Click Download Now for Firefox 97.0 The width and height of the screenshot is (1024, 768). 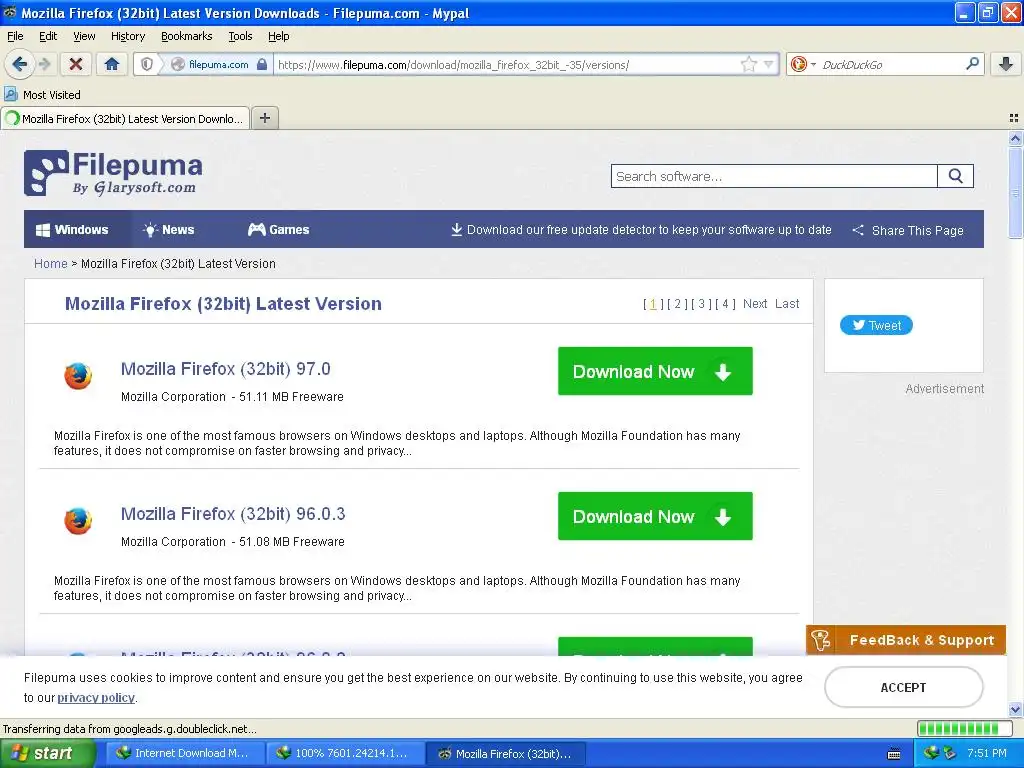(655, 371)
